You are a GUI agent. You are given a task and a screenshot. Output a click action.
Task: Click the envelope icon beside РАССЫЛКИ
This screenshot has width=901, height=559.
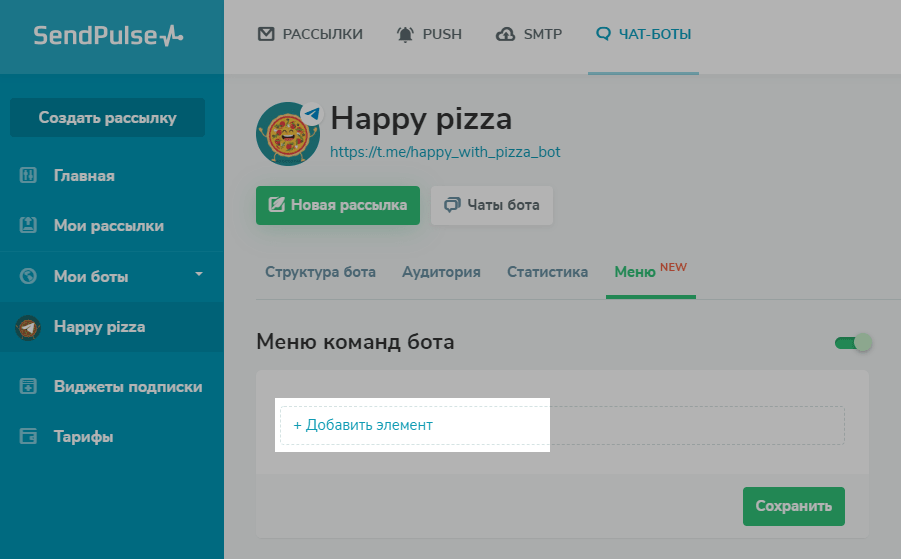pyautogui.click(x=266, y=34)
